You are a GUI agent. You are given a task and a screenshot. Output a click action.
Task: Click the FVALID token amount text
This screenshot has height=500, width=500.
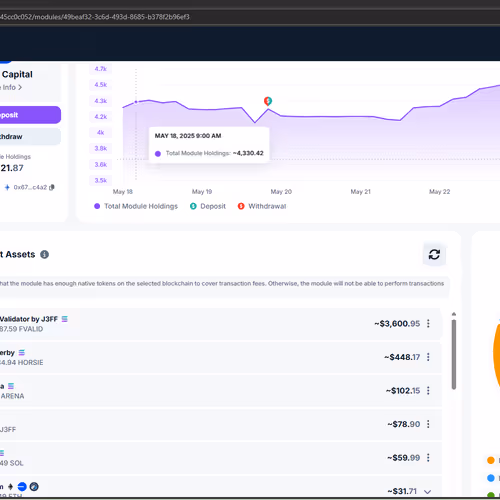click(x=21, y=329)
